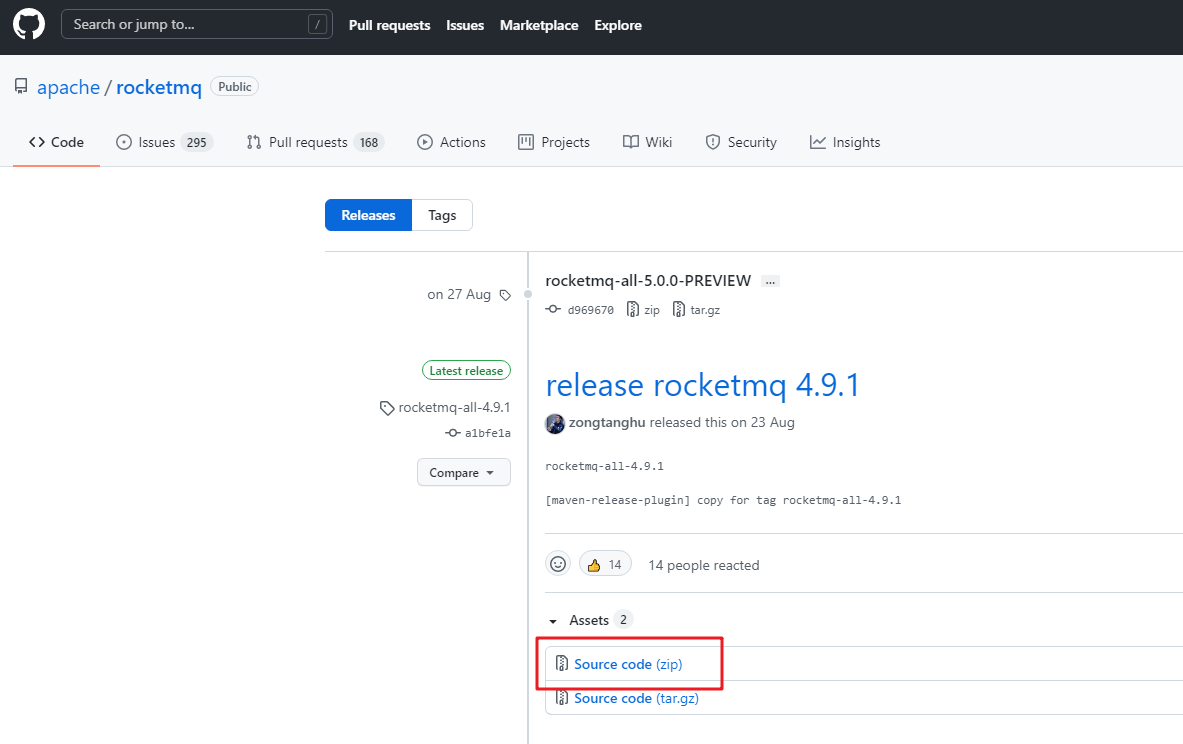
Task: Click the repository book icon
Action: (x=21, y=87)
